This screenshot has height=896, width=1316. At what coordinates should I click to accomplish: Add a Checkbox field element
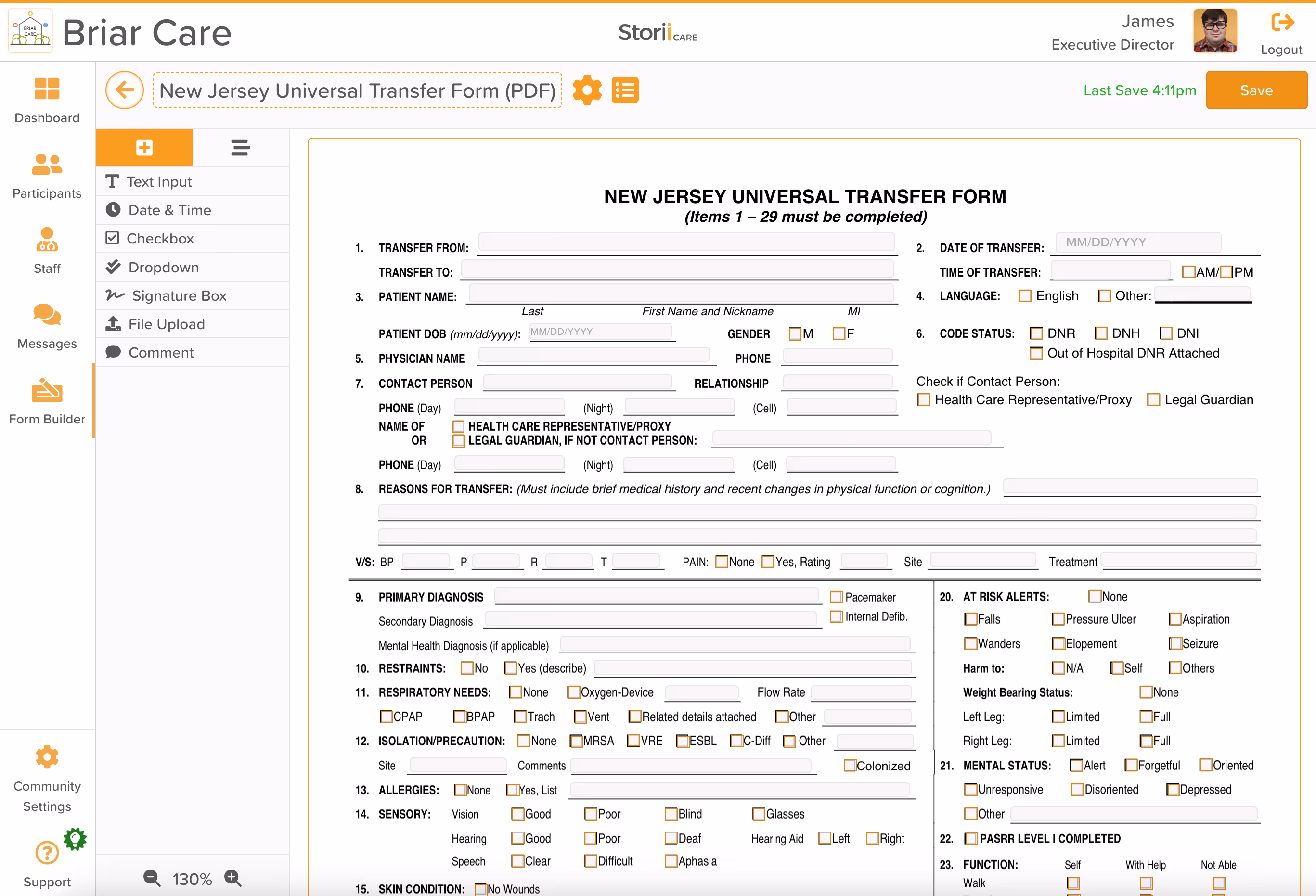193,238
